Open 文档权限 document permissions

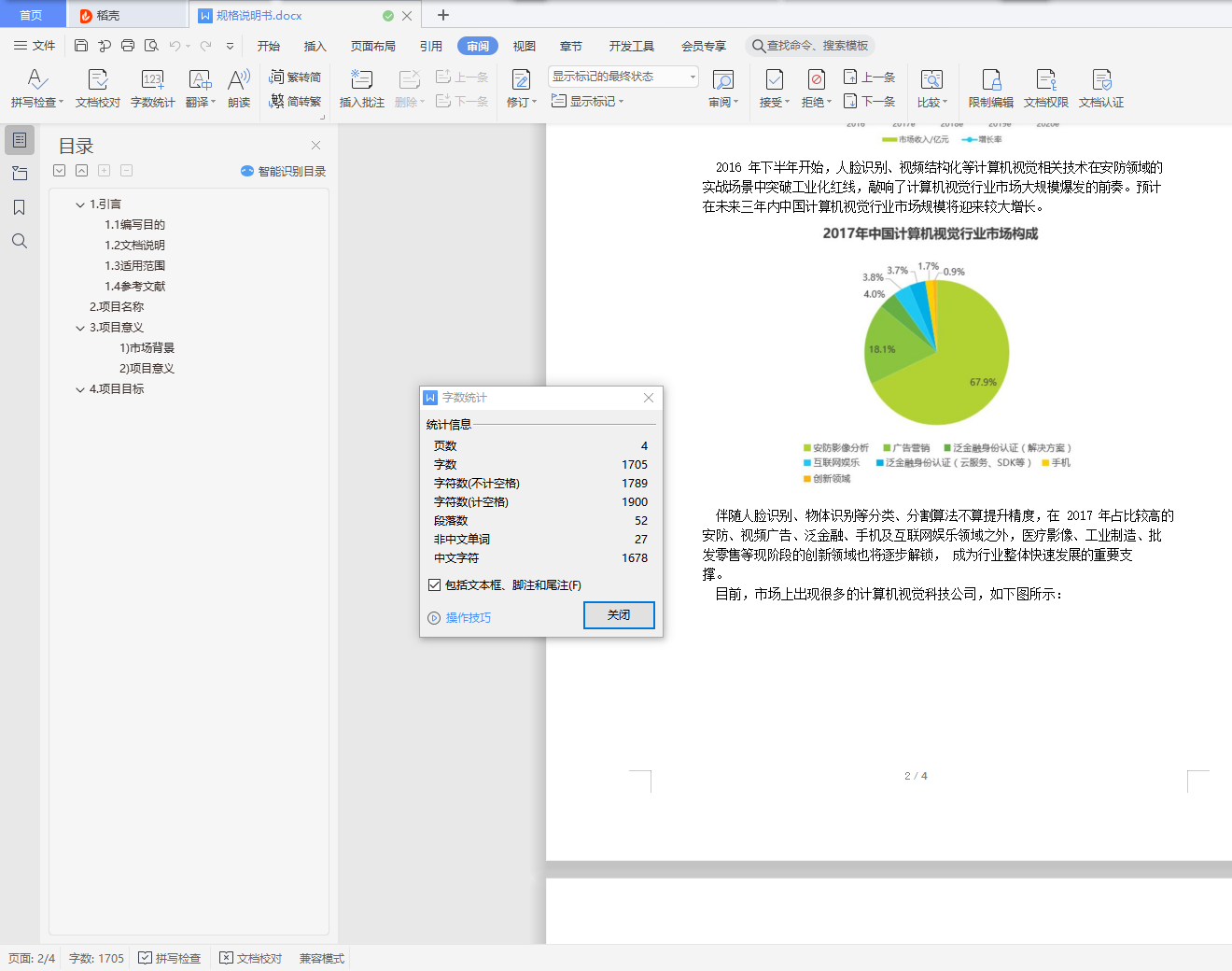coord(1046,89)
